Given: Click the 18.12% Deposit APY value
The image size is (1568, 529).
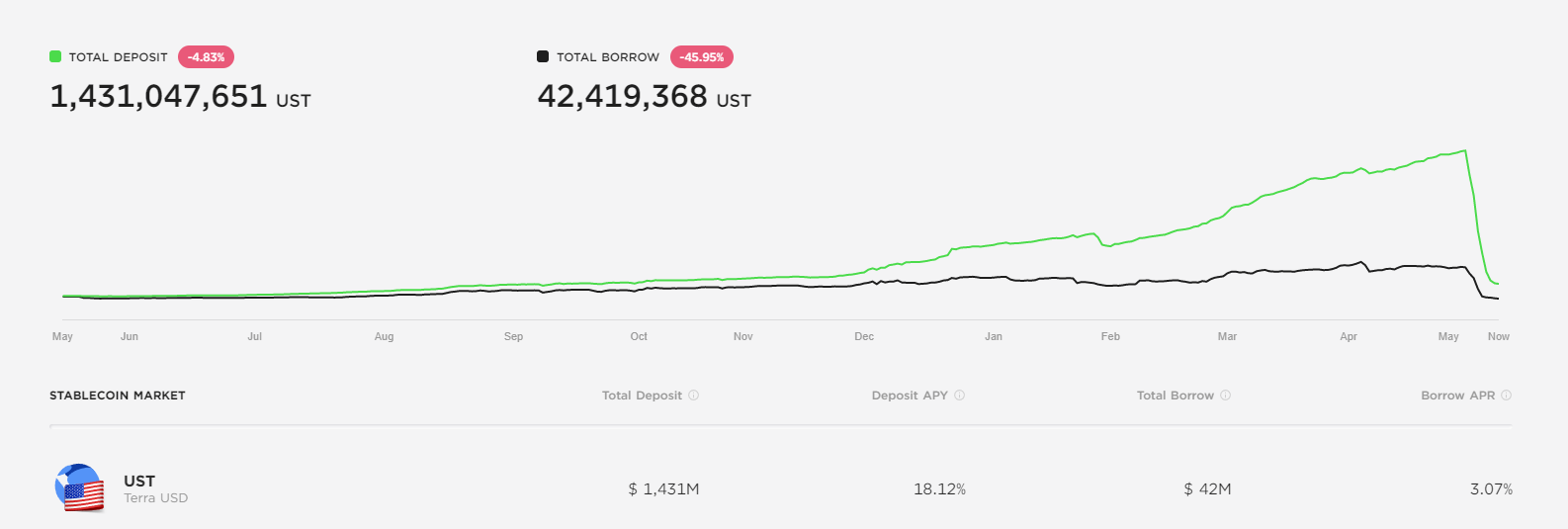Looking at the screenshot, I should tap(939, 489).
